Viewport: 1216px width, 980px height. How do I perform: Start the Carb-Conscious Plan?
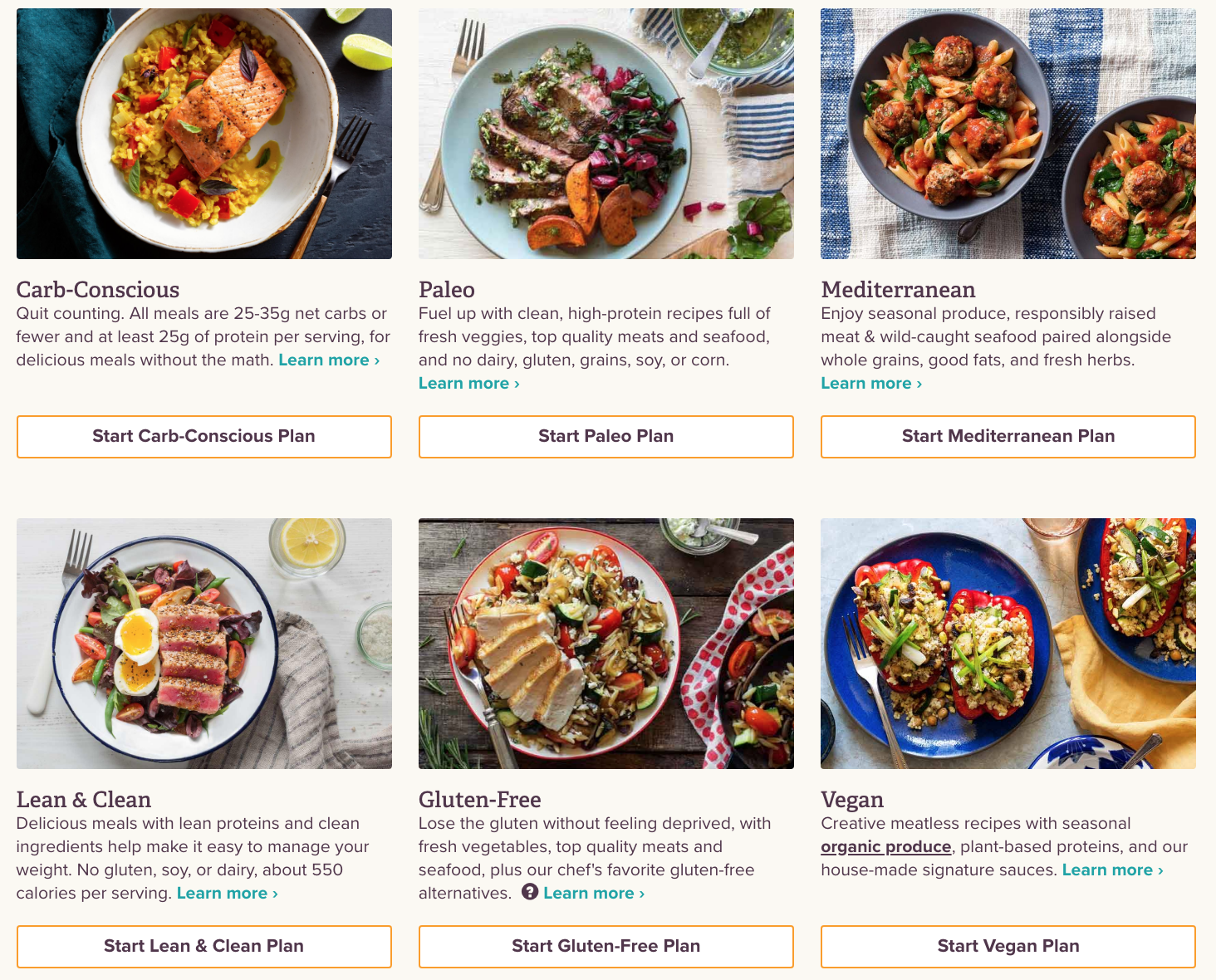[203, 437]
